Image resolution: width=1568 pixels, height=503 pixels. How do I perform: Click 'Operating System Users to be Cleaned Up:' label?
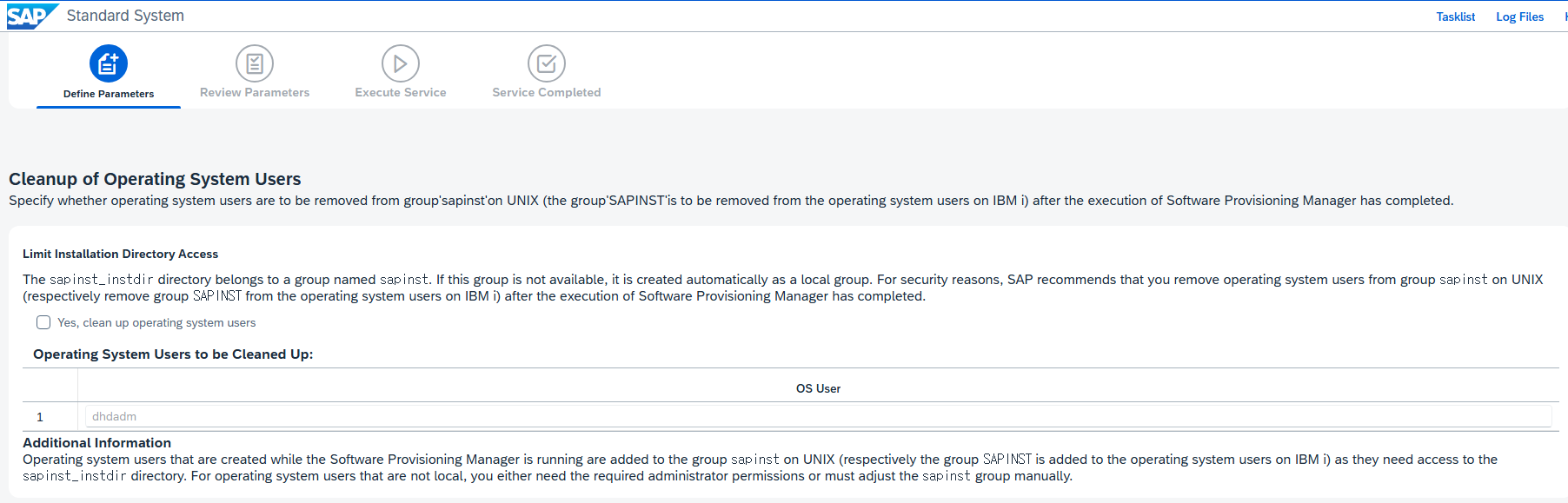point(173,354)
